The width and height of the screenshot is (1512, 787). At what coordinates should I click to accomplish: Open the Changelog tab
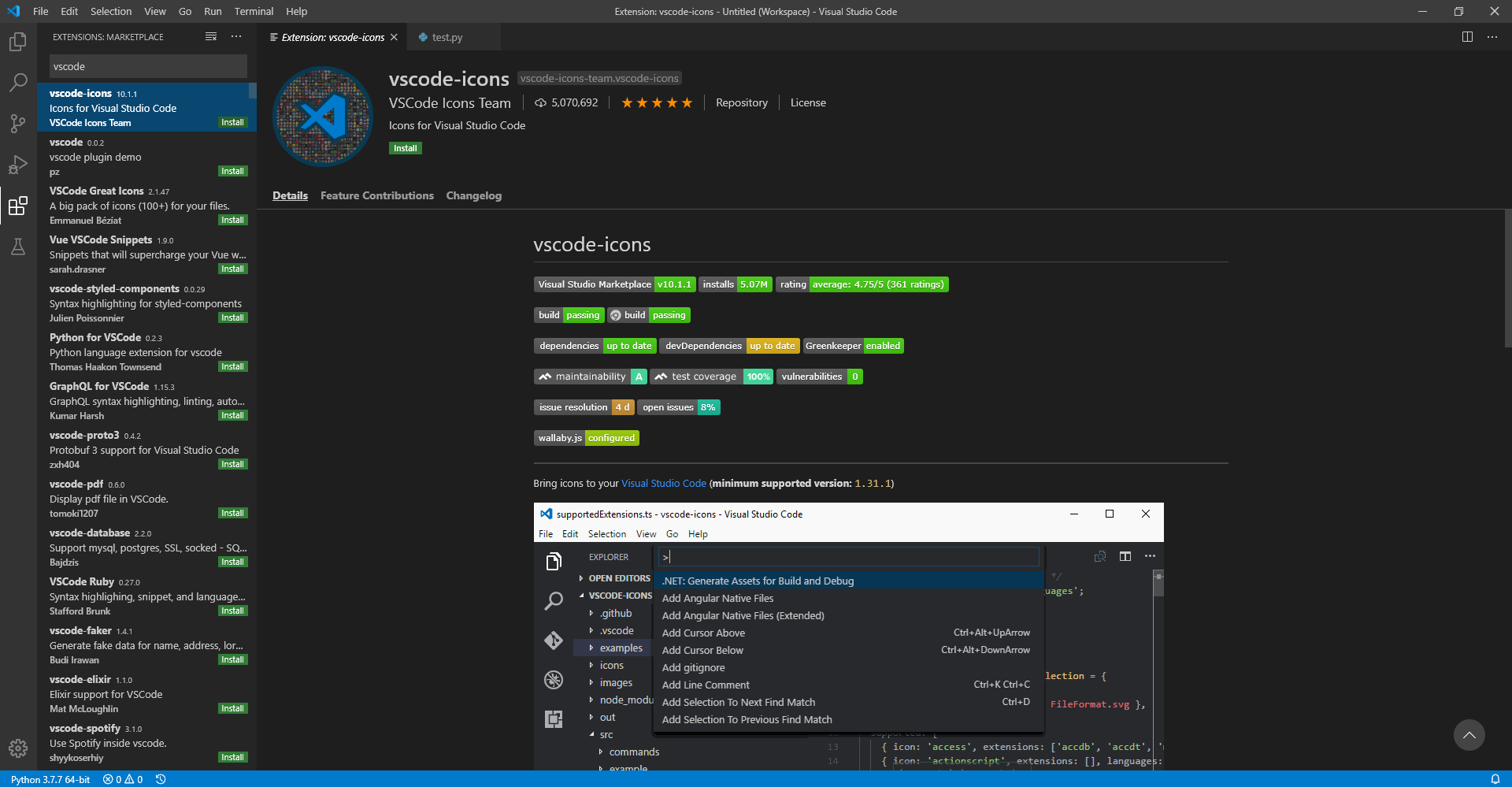click(474, 195)
